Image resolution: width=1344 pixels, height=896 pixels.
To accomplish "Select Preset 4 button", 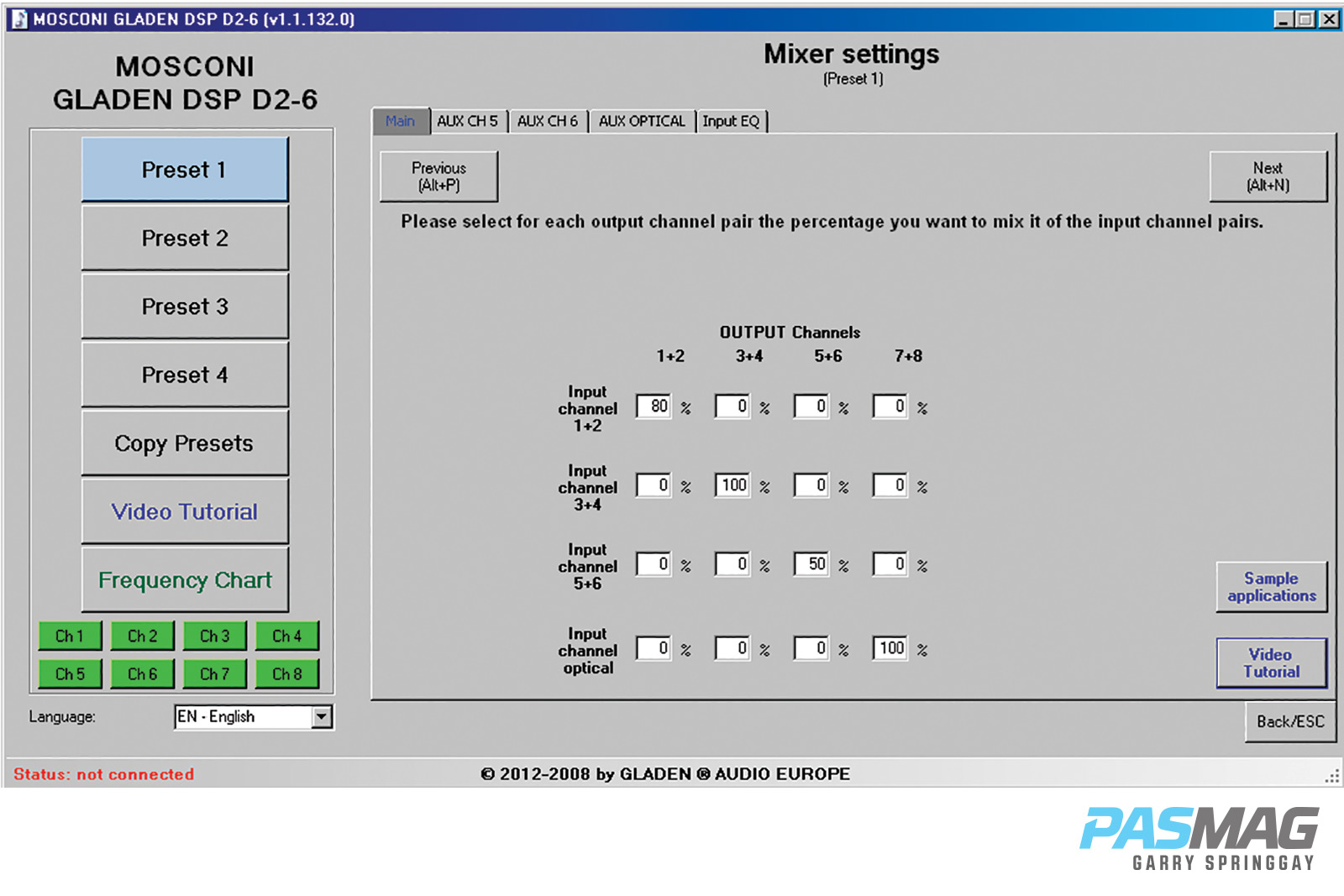I will pos(185,375).
